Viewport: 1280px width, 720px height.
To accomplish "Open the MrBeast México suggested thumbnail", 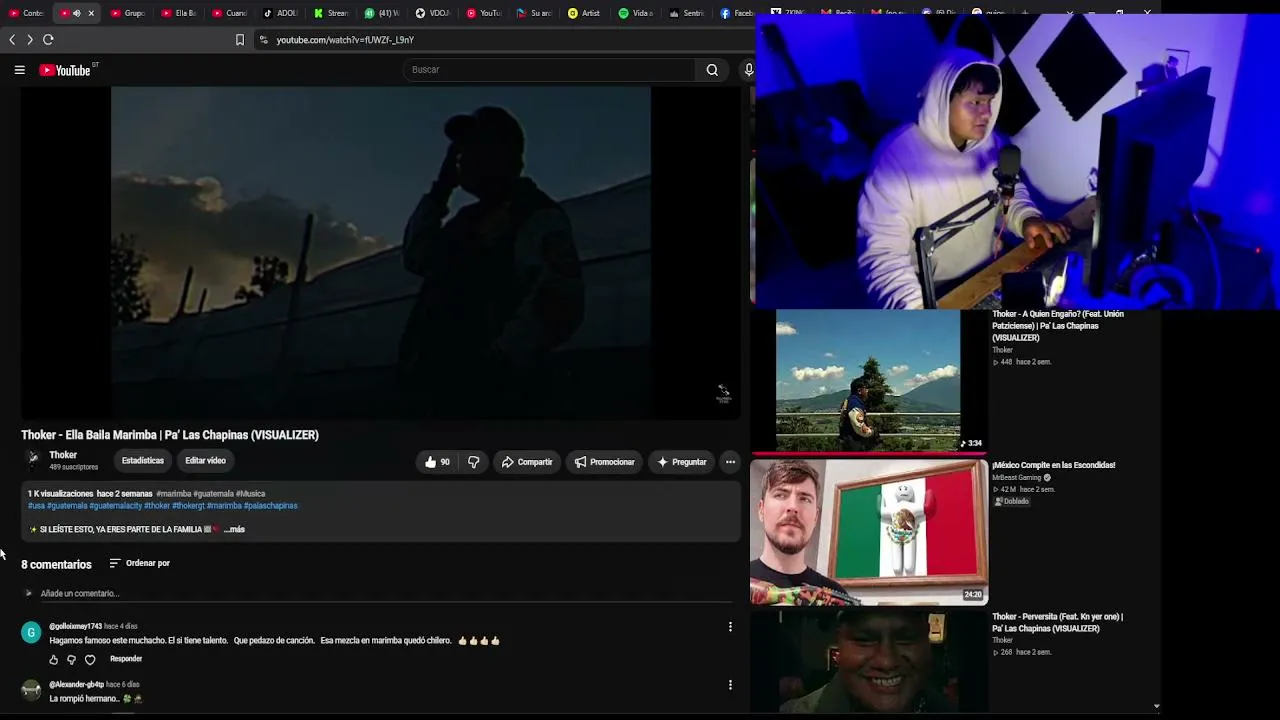I will 869,532.
